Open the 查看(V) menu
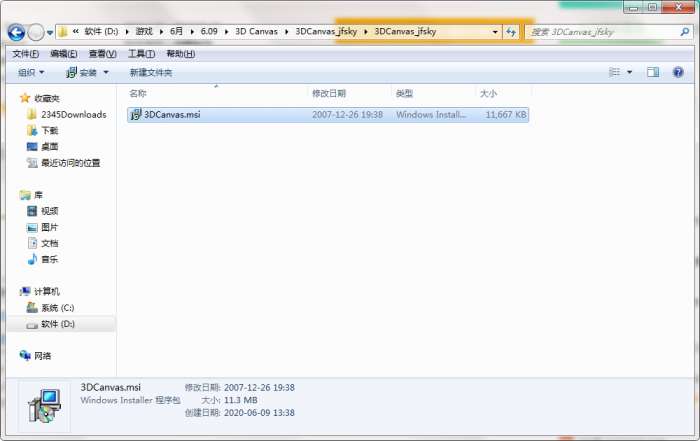Screen dimensions: 700x441 102,54
